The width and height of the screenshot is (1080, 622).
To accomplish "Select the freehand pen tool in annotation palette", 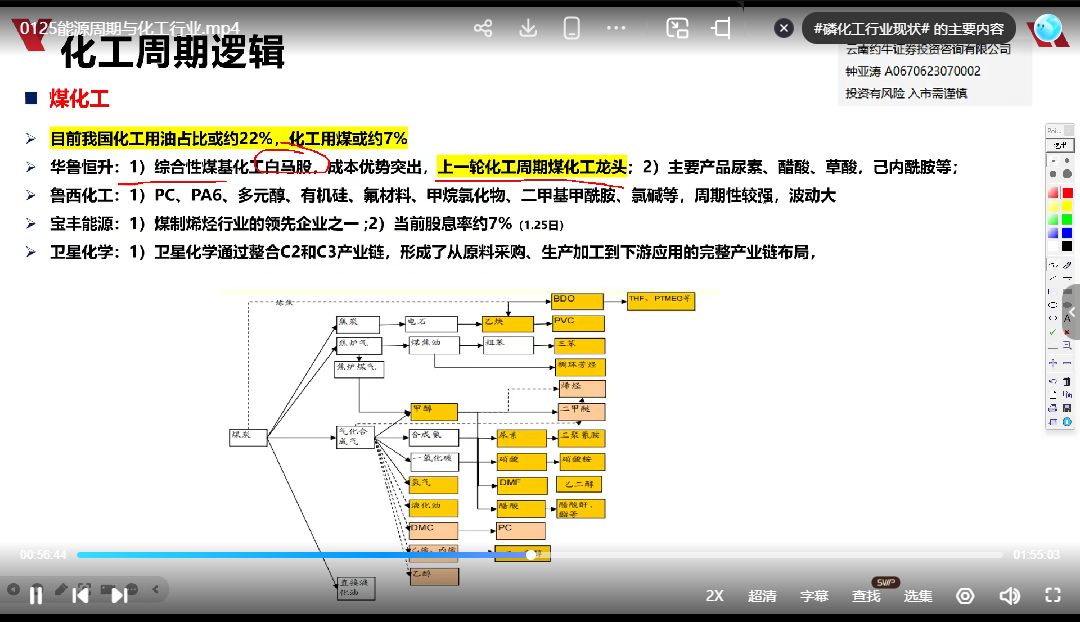I will coord(1052,265).
